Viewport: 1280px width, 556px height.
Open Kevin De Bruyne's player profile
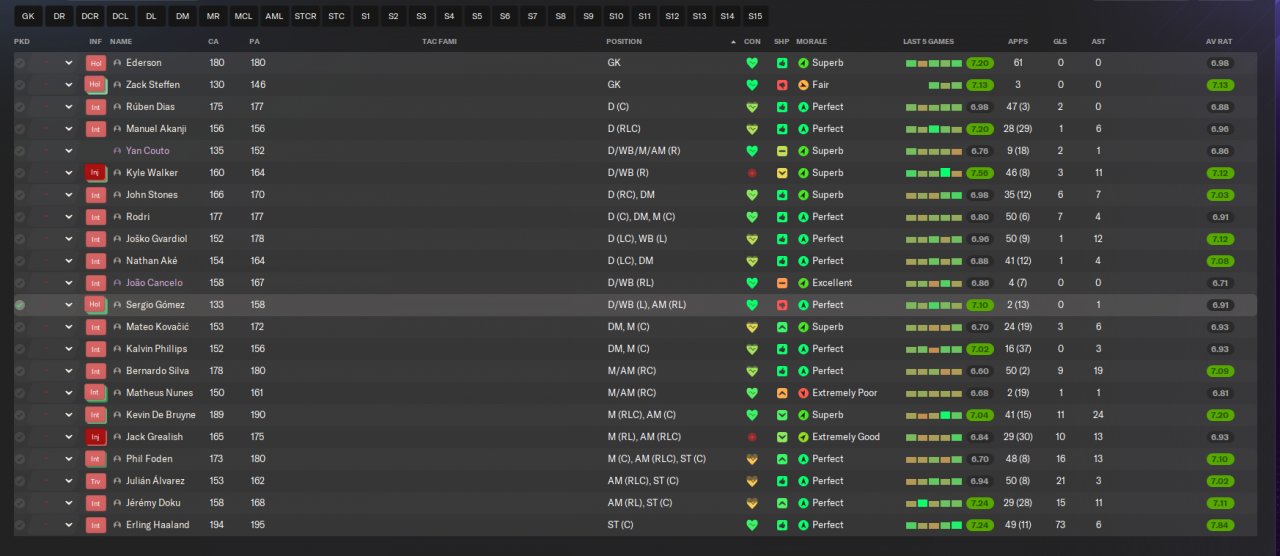click(161, 415)
